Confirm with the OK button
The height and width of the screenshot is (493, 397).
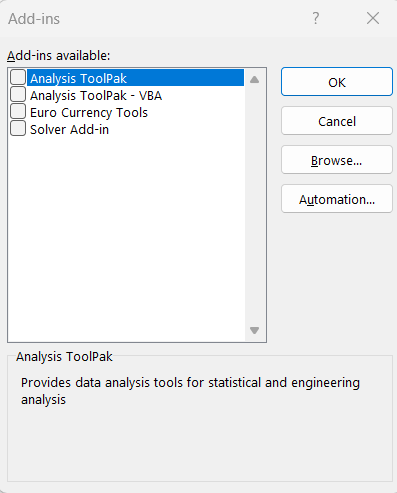[337, 82]
